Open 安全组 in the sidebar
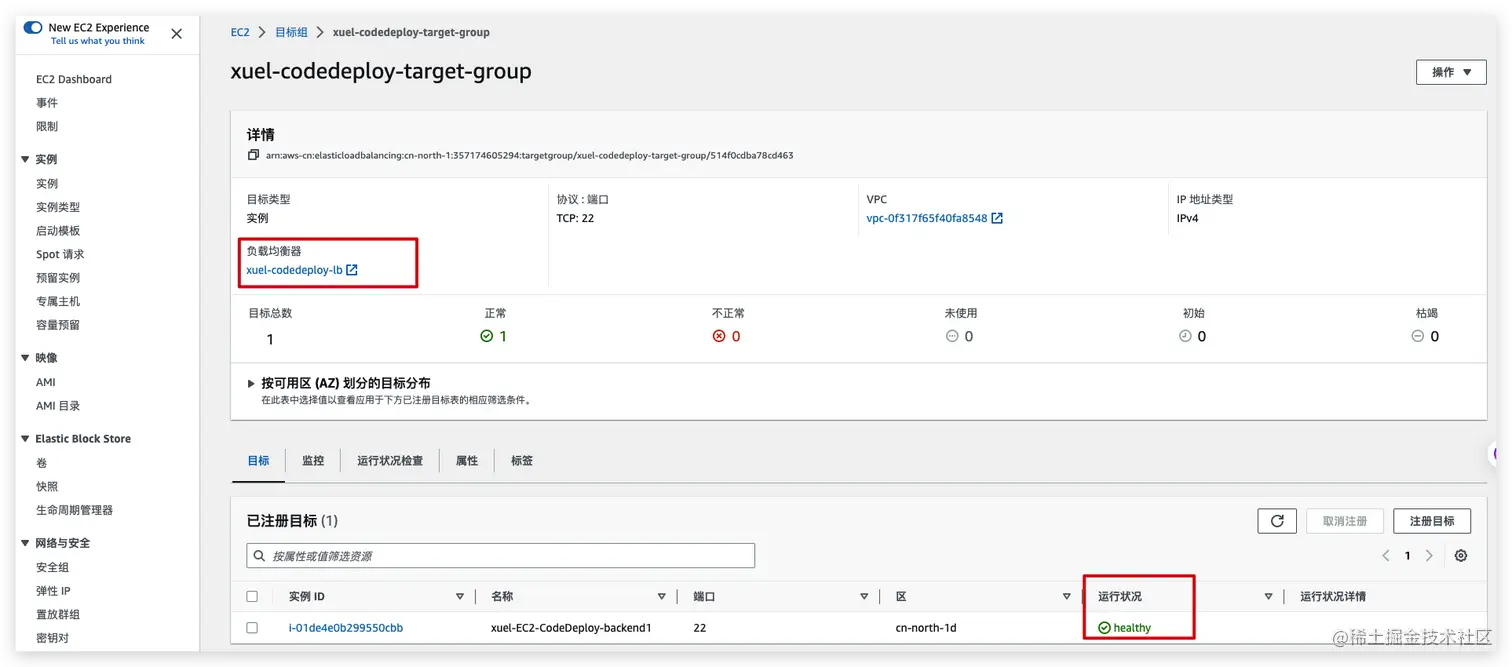1512x667 pixels. [x=53, y=567]
